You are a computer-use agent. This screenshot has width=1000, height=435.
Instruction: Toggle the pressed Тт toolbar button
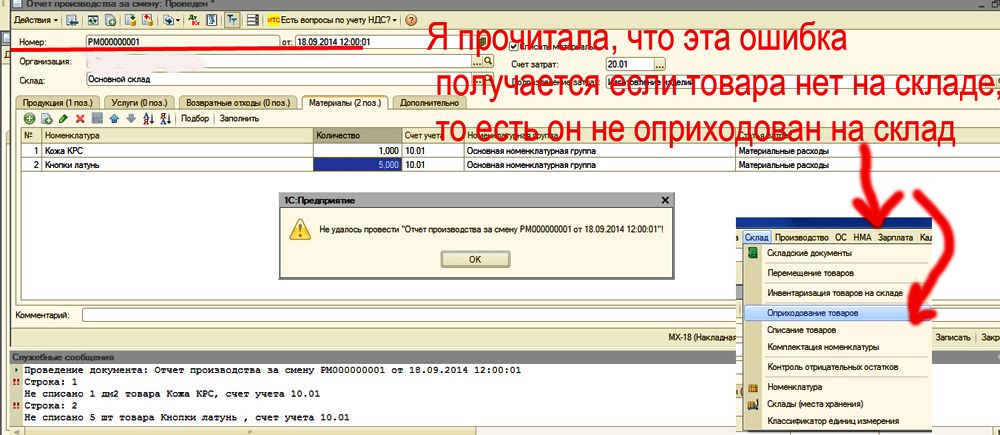[x=232, y=20]
